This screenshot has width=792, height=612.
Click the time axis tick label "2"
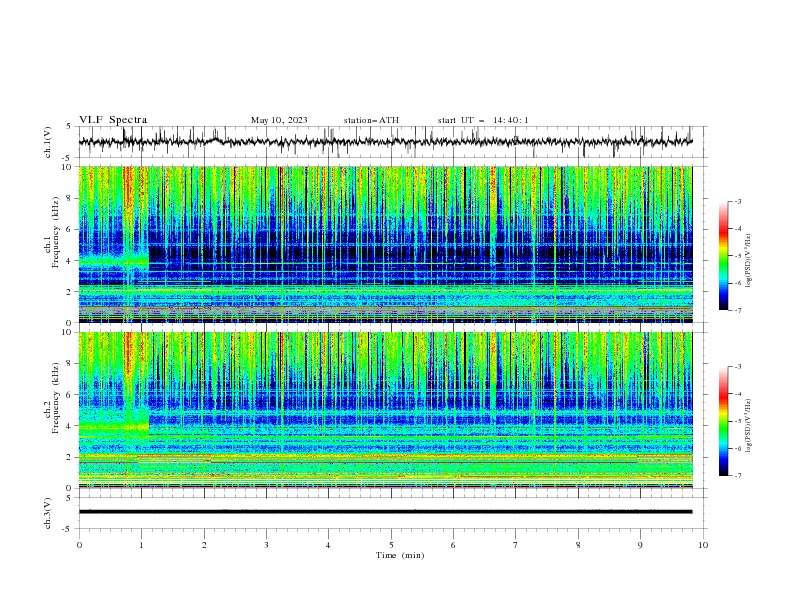[204, 545]
